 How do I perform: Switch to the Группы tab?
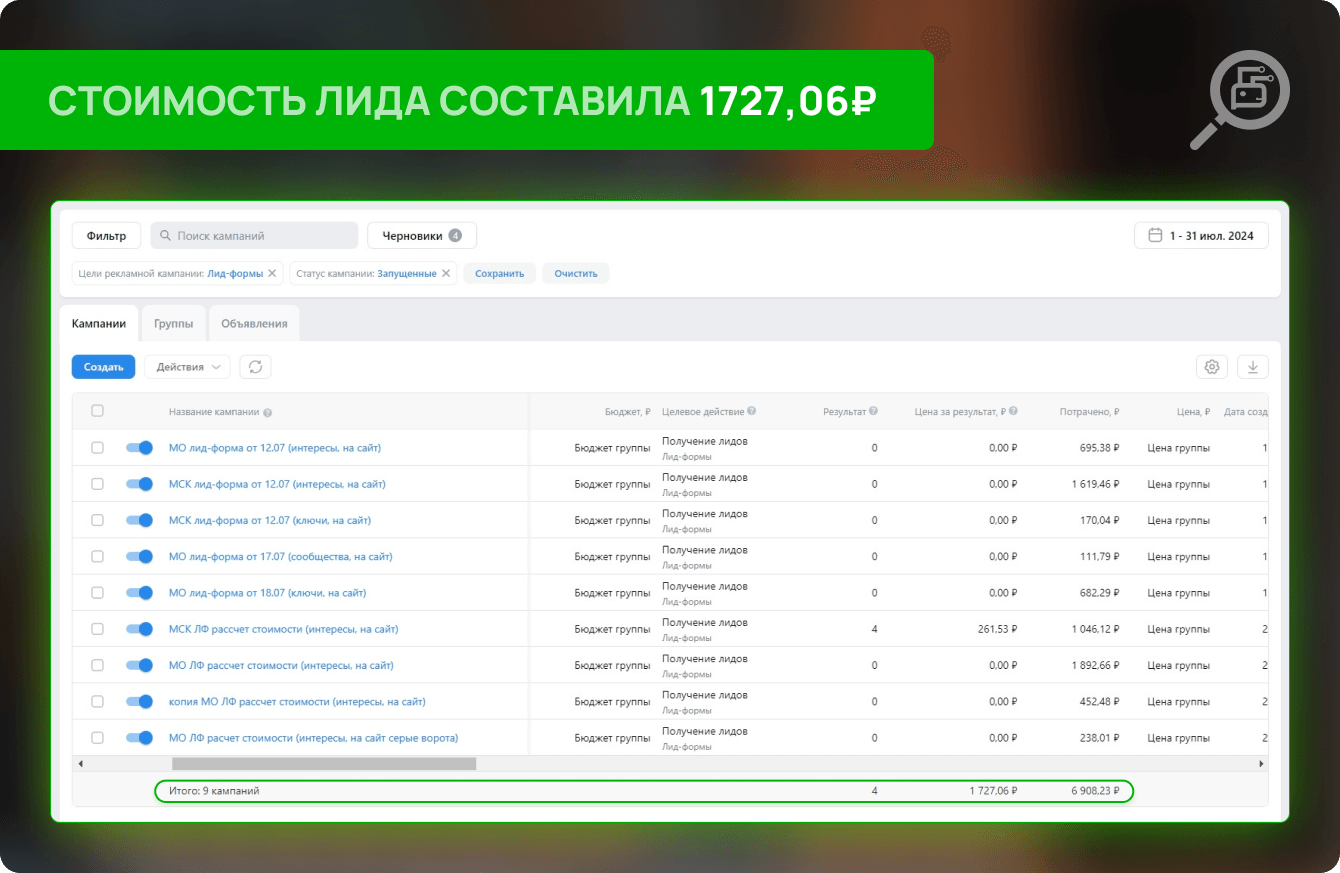(x=174, y=324)
